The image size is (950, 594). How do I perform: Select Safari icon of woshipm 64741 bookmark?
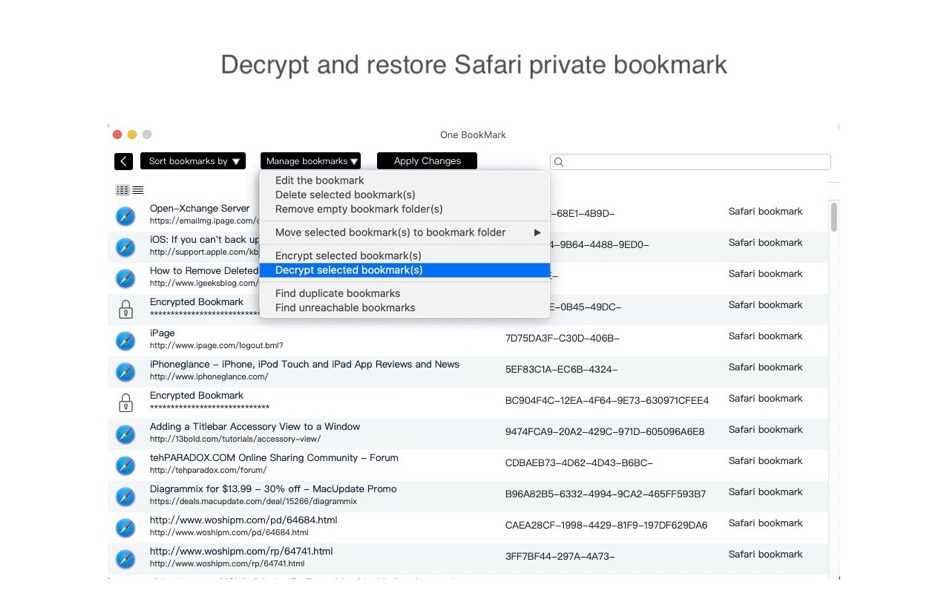tap(125, 559)
